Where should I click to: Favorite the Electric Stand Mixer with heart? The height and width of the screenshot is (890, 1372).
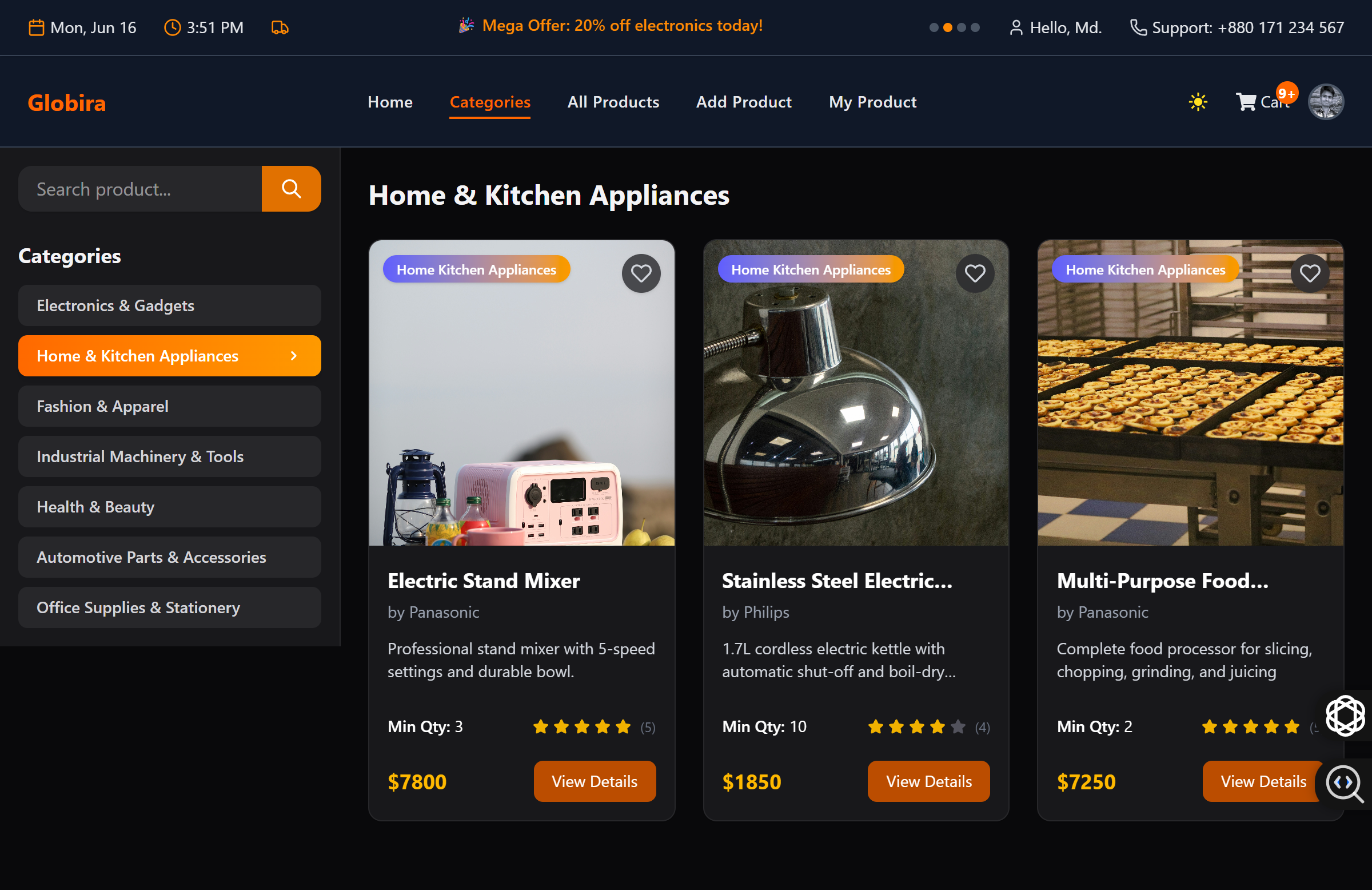pyautogui.click(x=641, y=273)
